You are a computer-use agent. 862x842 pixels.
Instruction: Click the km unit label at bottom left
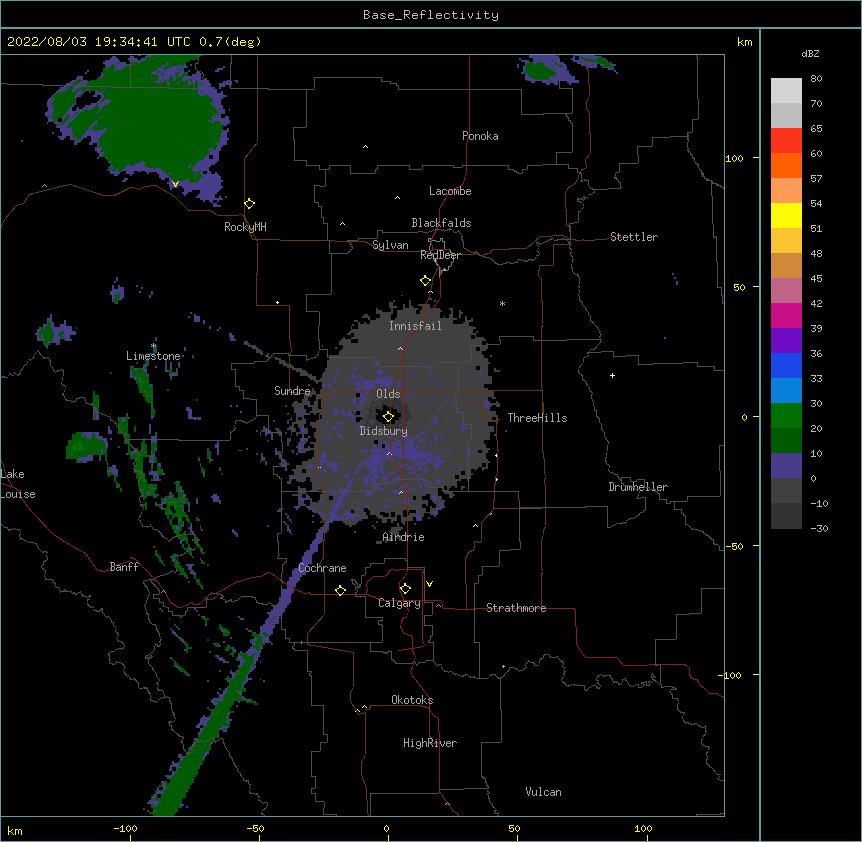15,831
